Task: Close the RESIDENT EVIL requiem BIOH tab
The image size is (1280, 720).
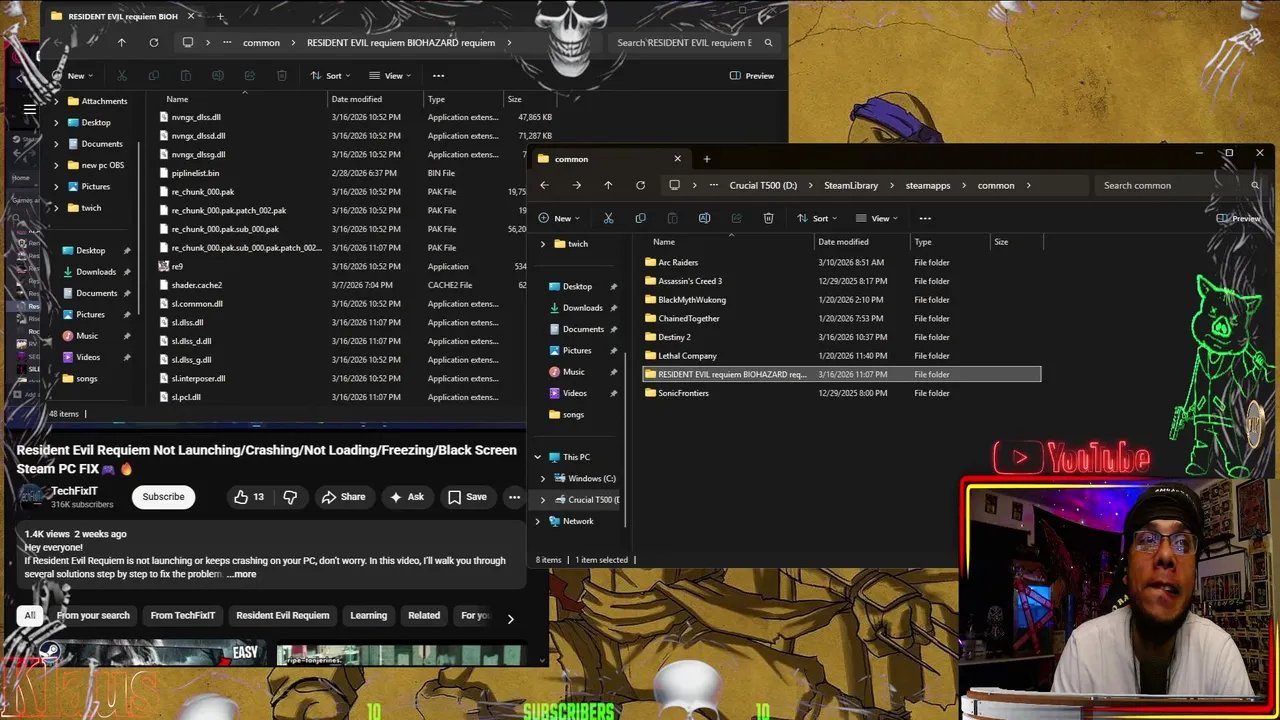Action: coord(191,16)
